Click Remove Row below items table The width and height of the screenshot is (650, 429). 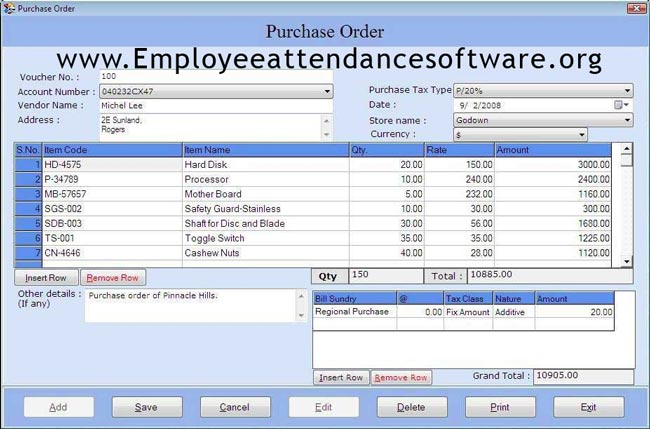[x=112, y=278]
